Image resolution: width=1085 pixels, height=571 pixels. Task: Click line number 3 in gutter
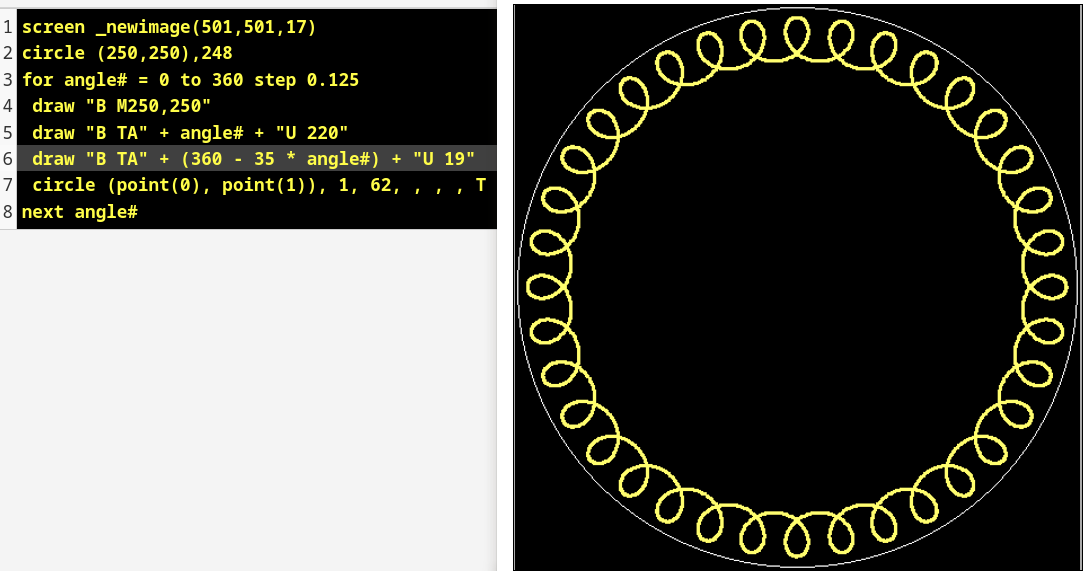coord(8,80)
